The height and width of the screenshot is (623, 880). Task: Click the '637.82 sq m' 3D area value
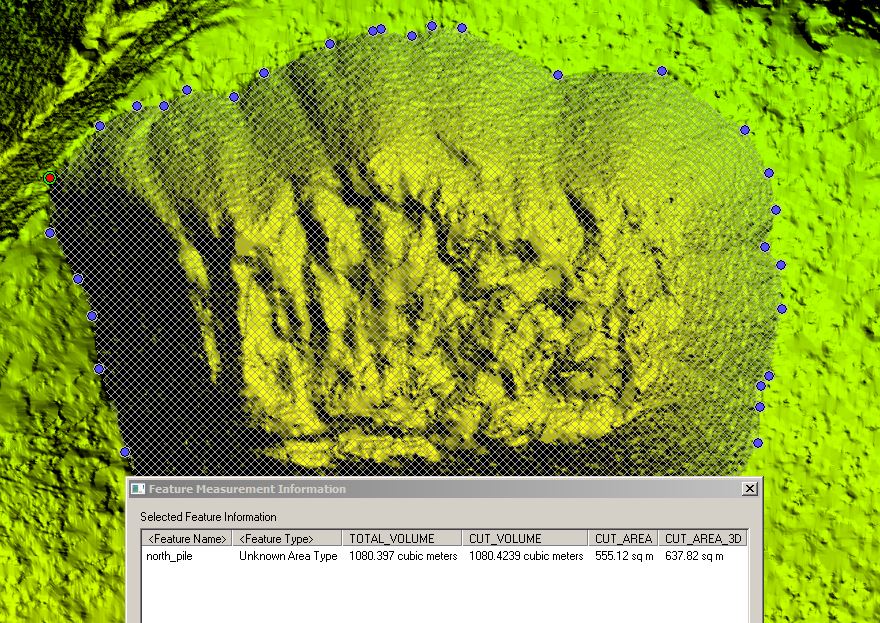(x=694, y=556)
